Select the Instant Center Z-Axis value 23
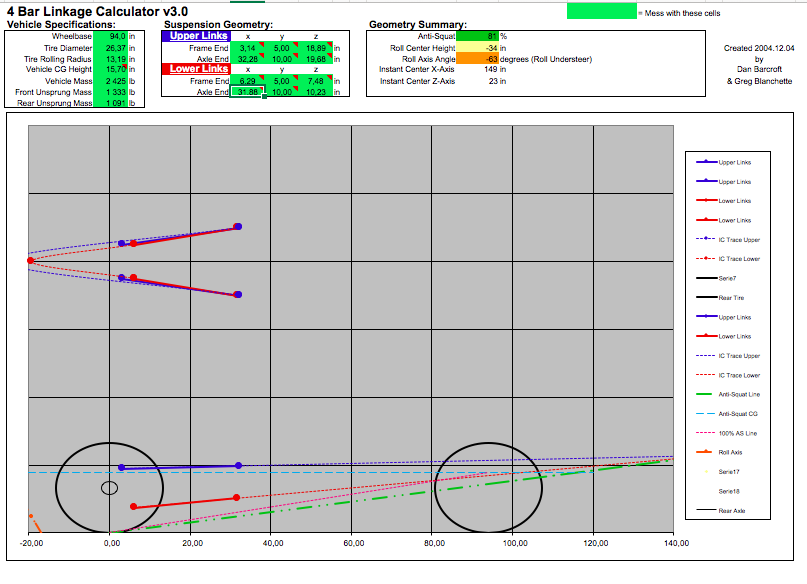Screen dimensions: 807x584 [493, 81]
